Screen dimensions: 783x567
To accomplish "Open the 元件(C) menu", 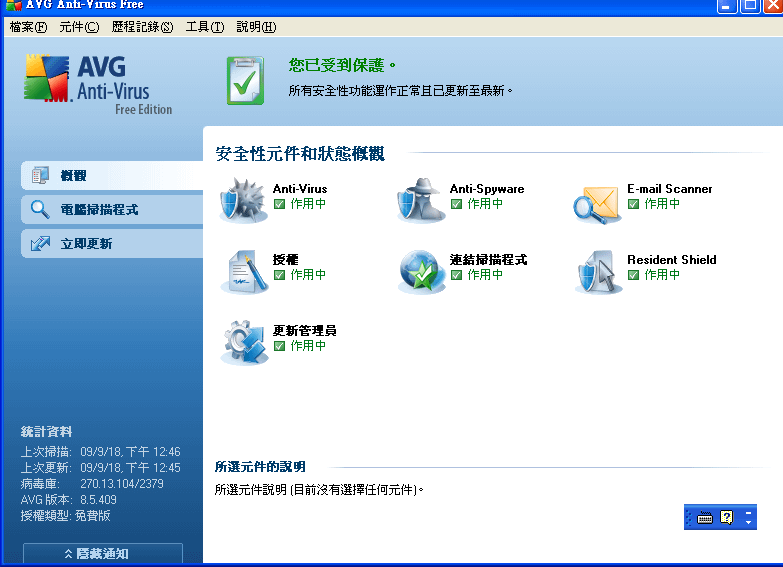I will click(79, 27).
